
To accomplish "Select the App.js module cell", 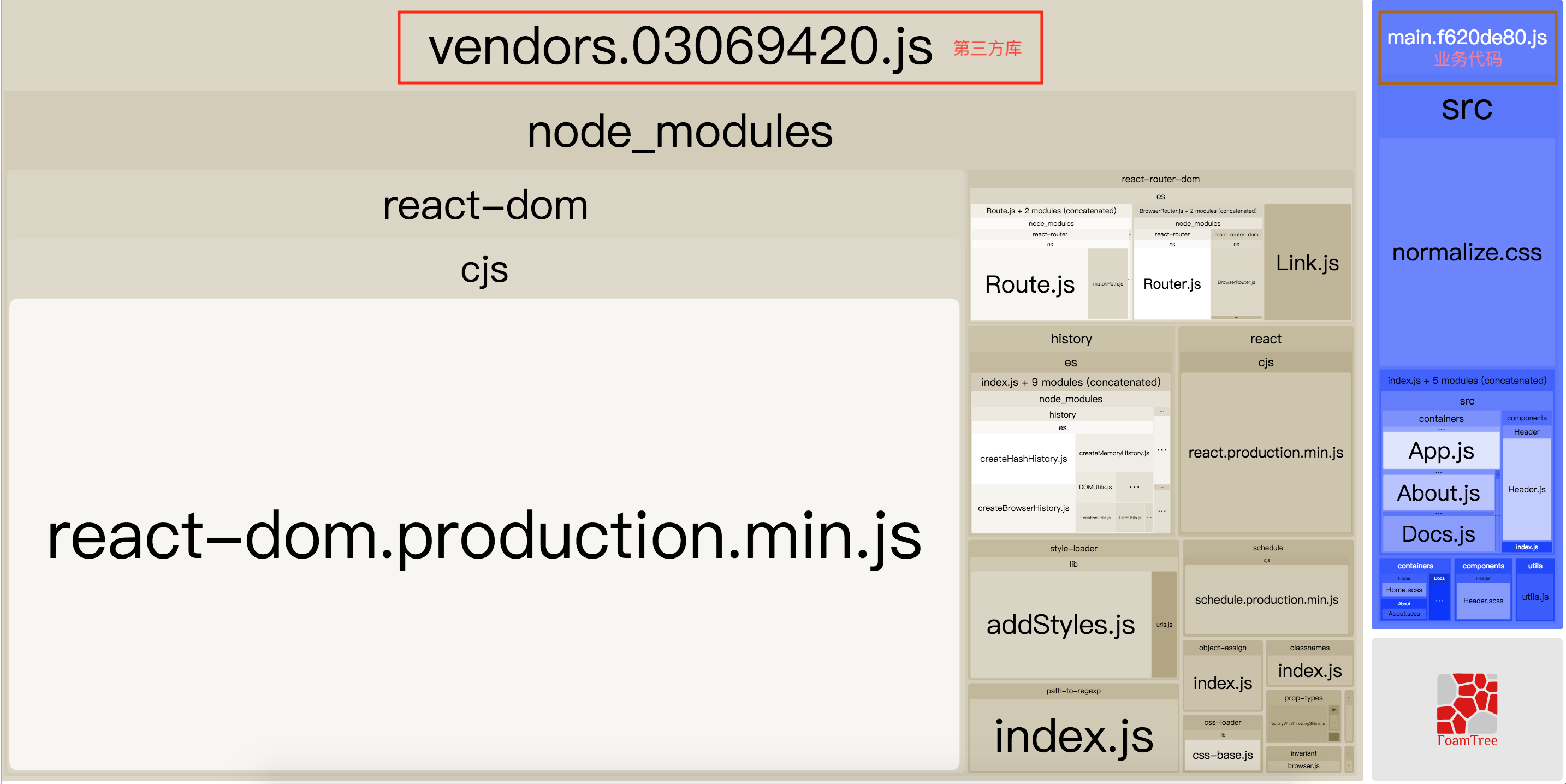I will 1440,451.
